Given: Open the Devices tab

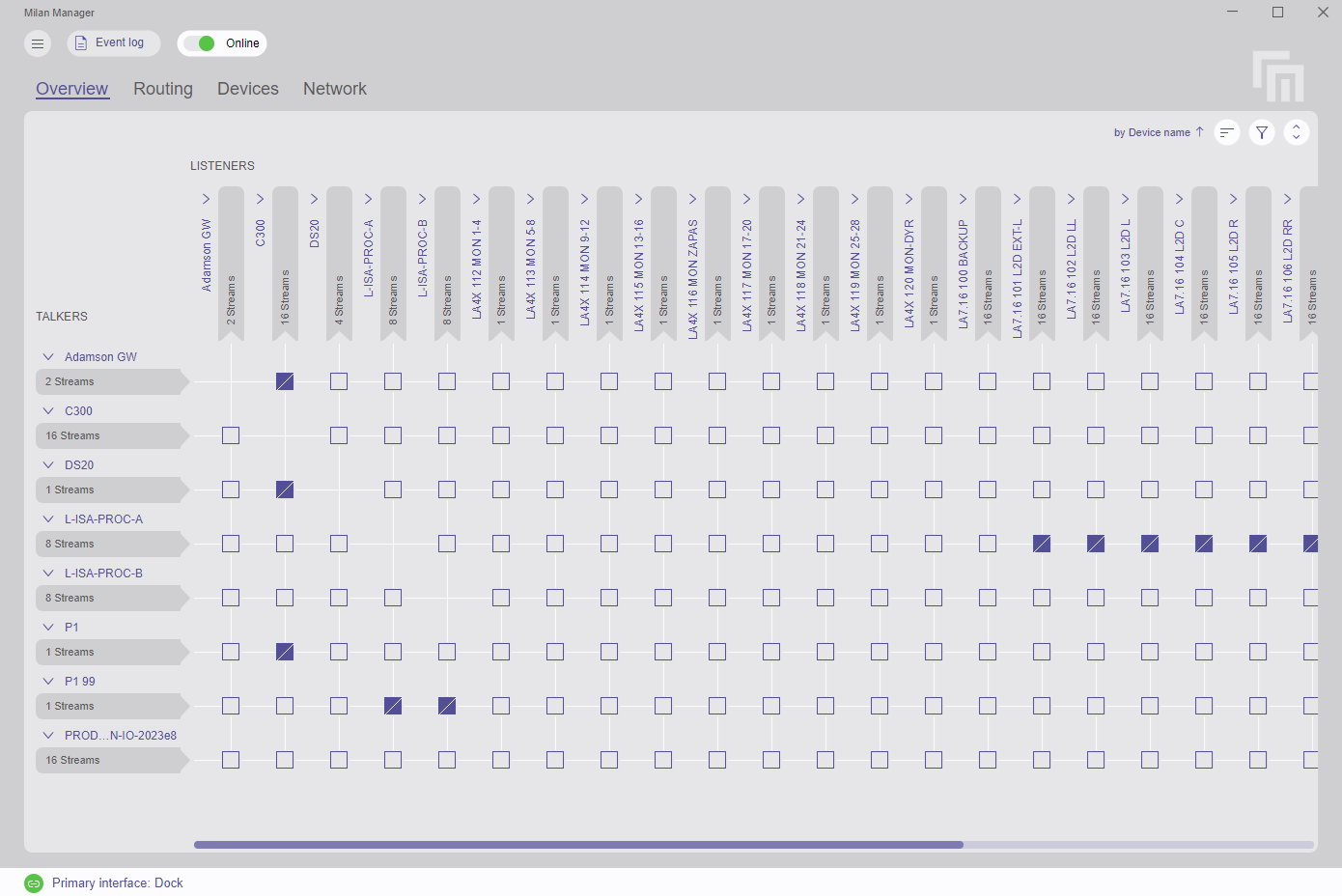Looking at the screenshot, I should (x=248, y=89).
